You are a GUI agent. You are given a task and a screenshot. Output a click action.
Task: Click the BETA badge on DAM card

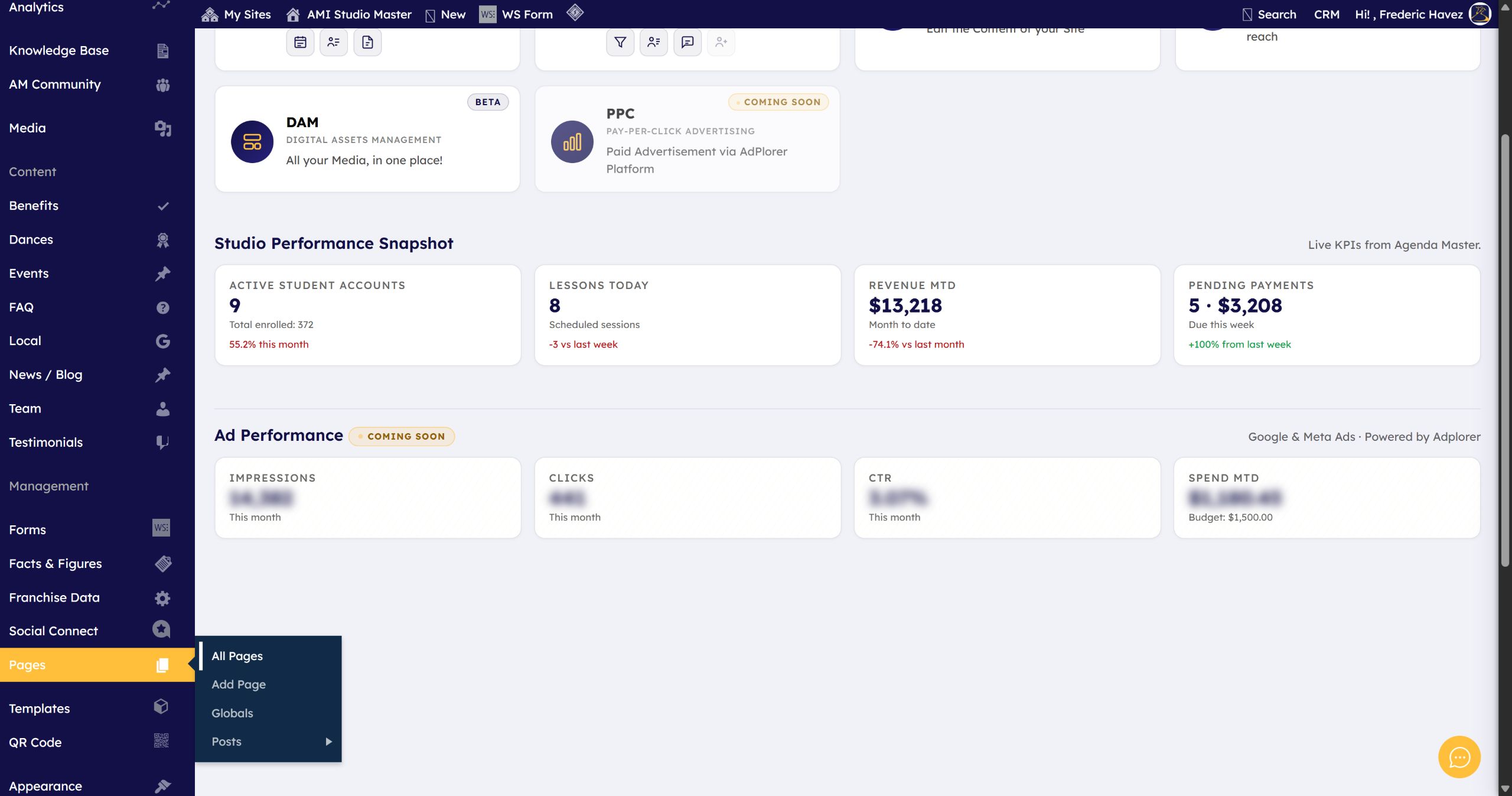point(488,102)
